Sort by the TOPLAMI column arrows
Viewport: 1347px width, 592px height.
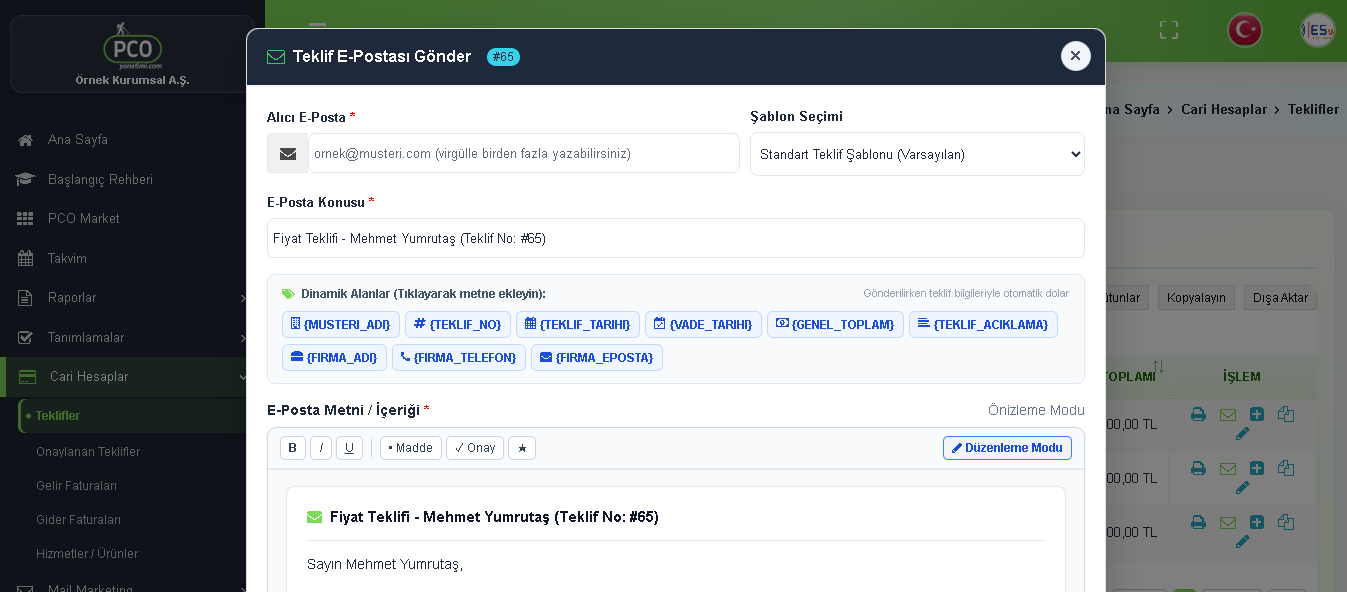point(1158,367)
